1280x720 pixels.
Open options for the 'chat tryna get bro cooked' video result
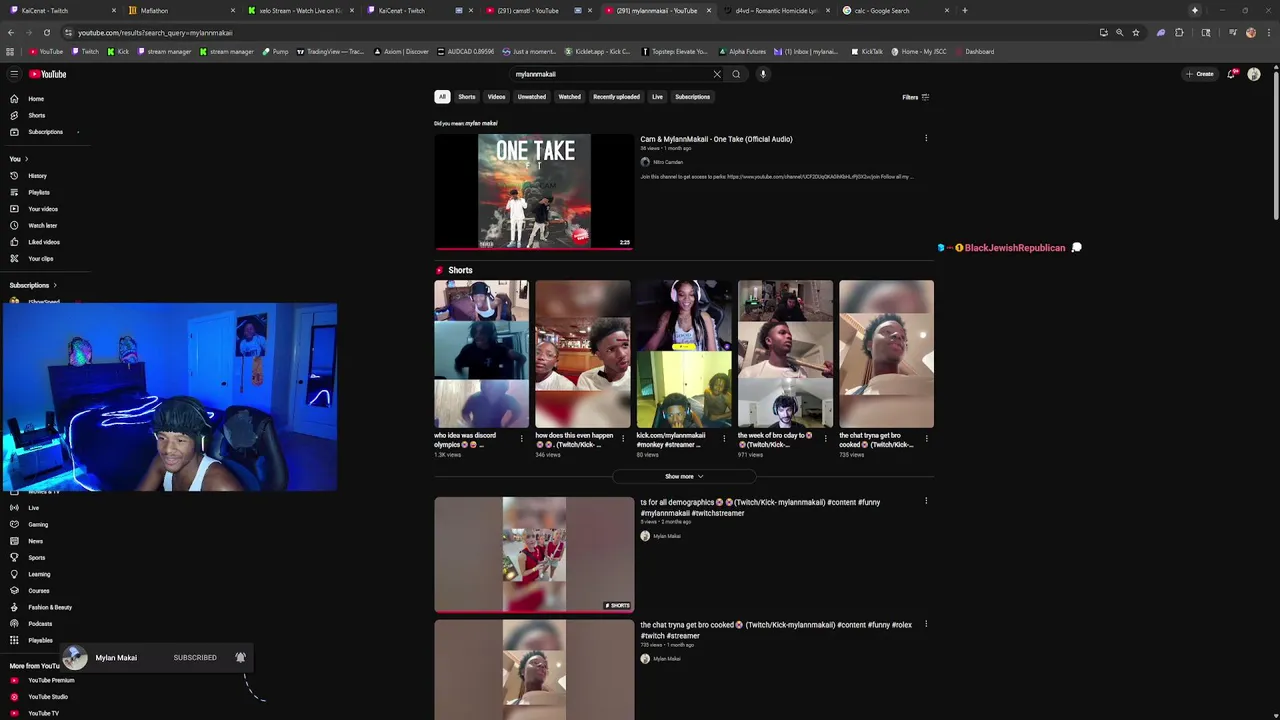[x=926, y=624]
